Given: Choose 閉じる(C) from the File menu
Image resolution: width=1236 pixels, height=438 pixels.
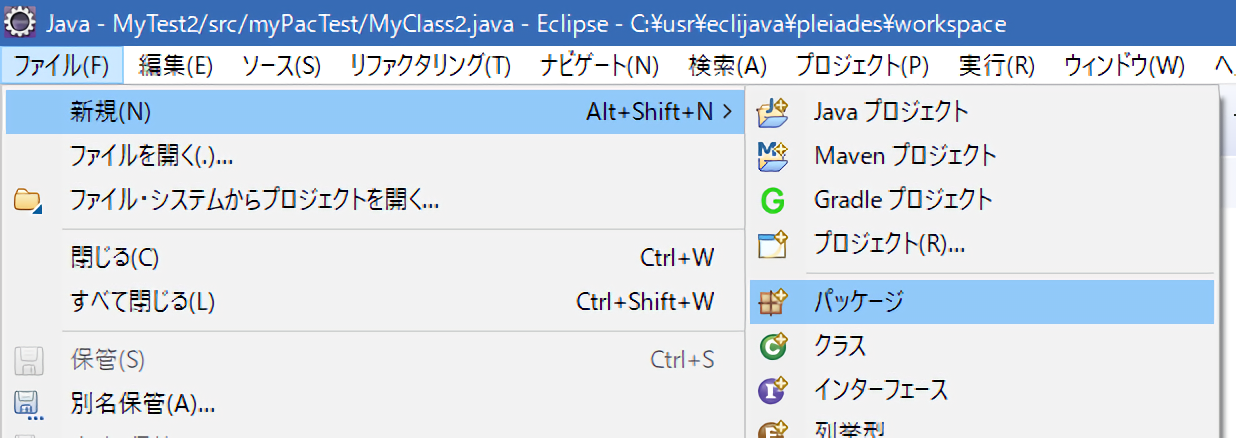Looking at the screenshot, I should [115, 257].
